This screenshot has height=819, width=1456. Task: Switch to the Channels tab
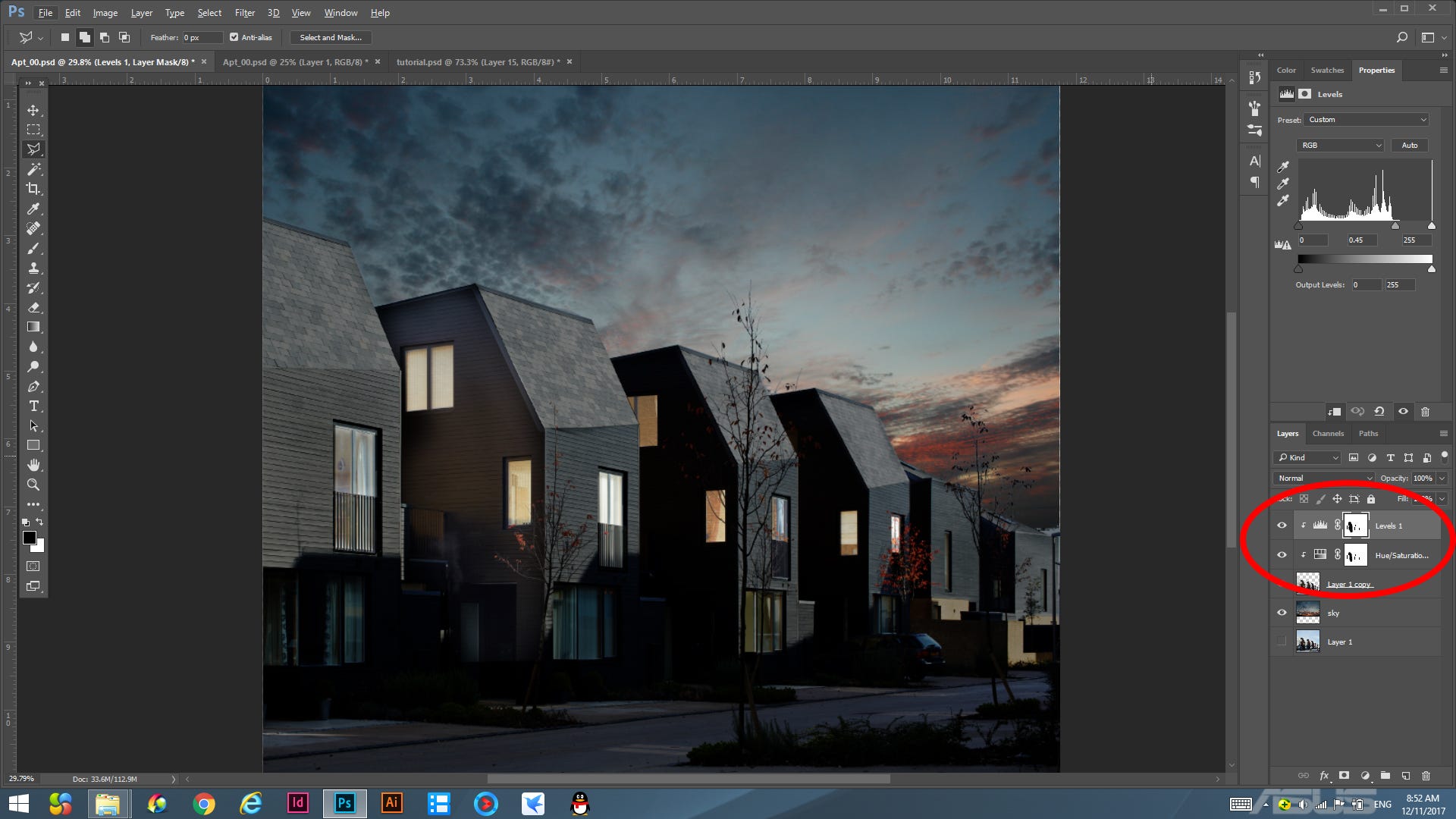coord(1328,434)
